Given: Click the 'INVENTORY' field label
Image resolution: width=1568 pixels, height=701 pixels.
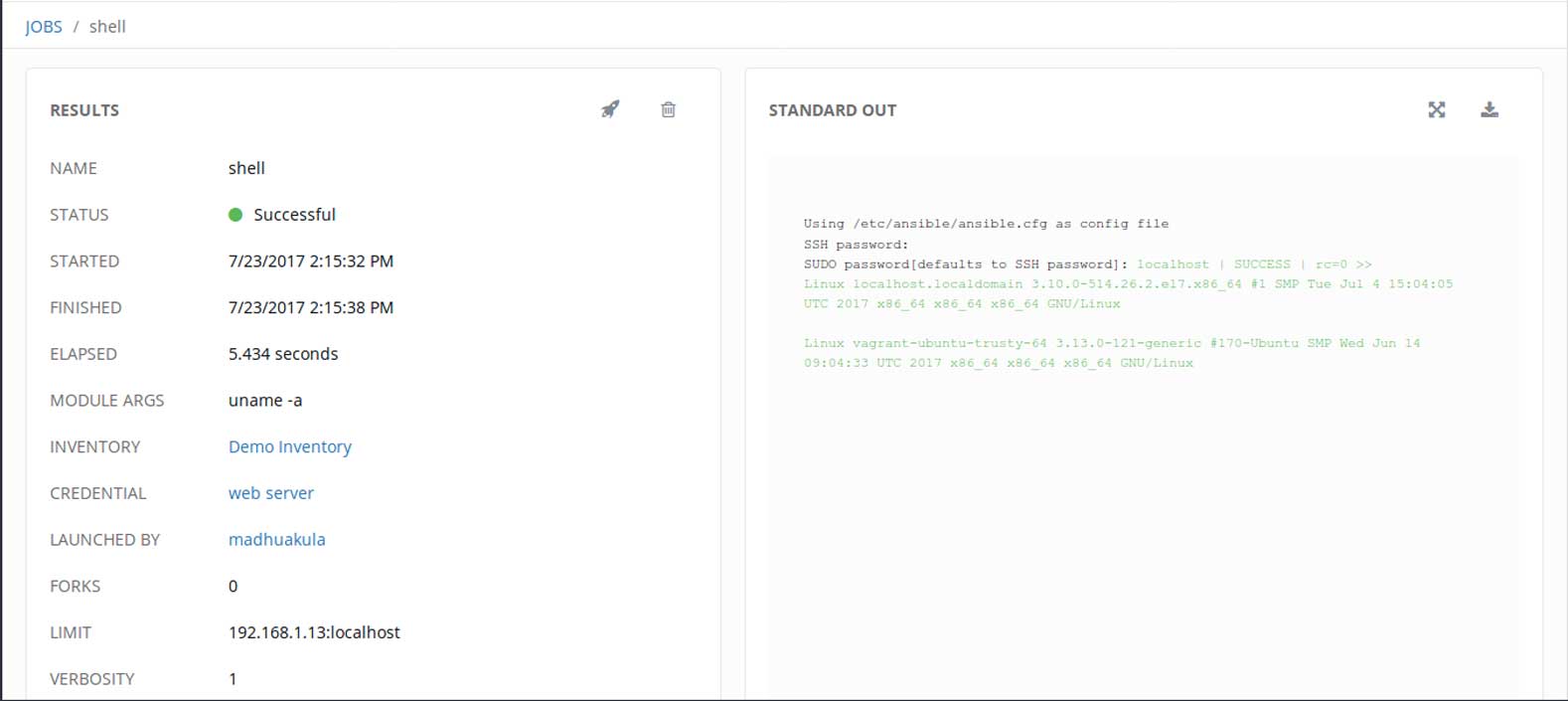Looking at the screenshot, I should tap(95, 447).
